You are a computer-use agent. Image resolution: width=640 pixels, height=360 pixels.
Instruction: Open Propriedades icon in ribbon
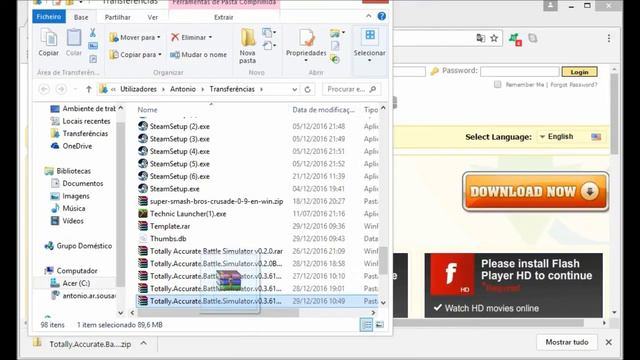click(307, 38)
